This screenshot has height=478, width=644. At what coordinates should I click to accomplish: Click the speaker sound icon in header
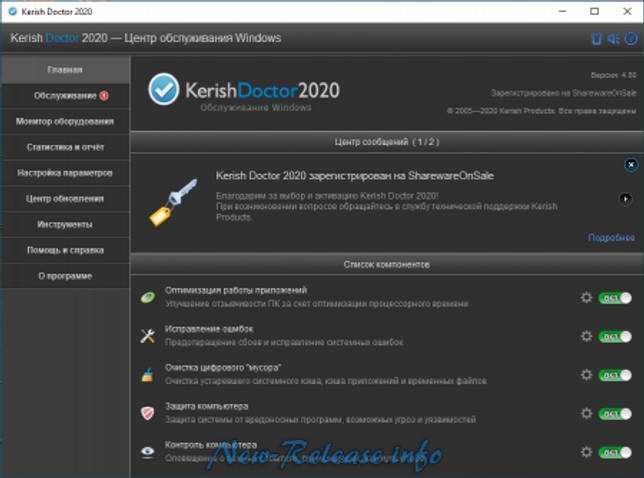613,39
